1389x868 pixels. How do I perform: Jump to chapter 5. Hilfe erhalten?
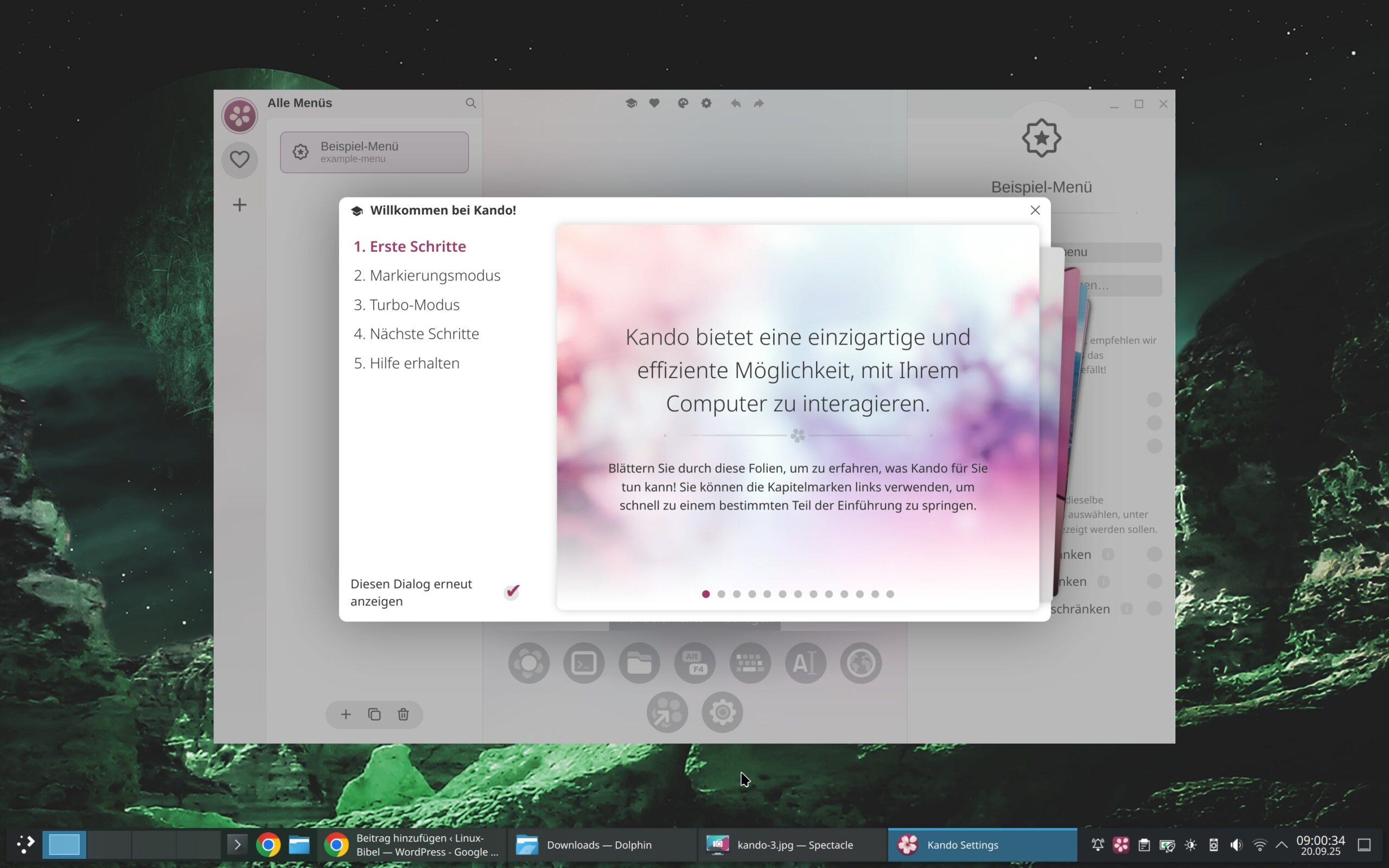(x=406, y=363)
